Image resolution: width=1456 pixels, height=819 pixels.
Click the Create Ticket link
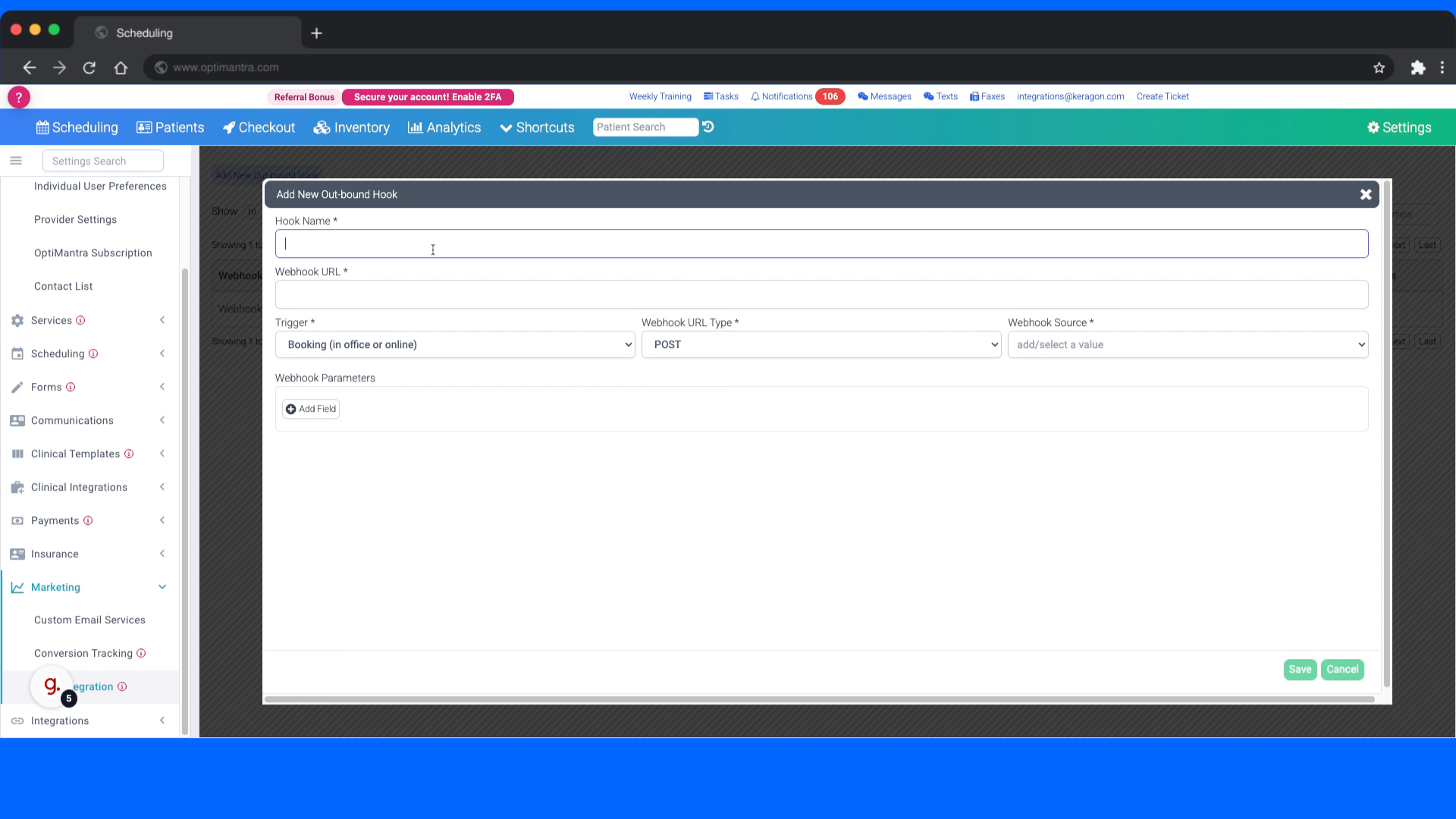(x=1163, y=96)
